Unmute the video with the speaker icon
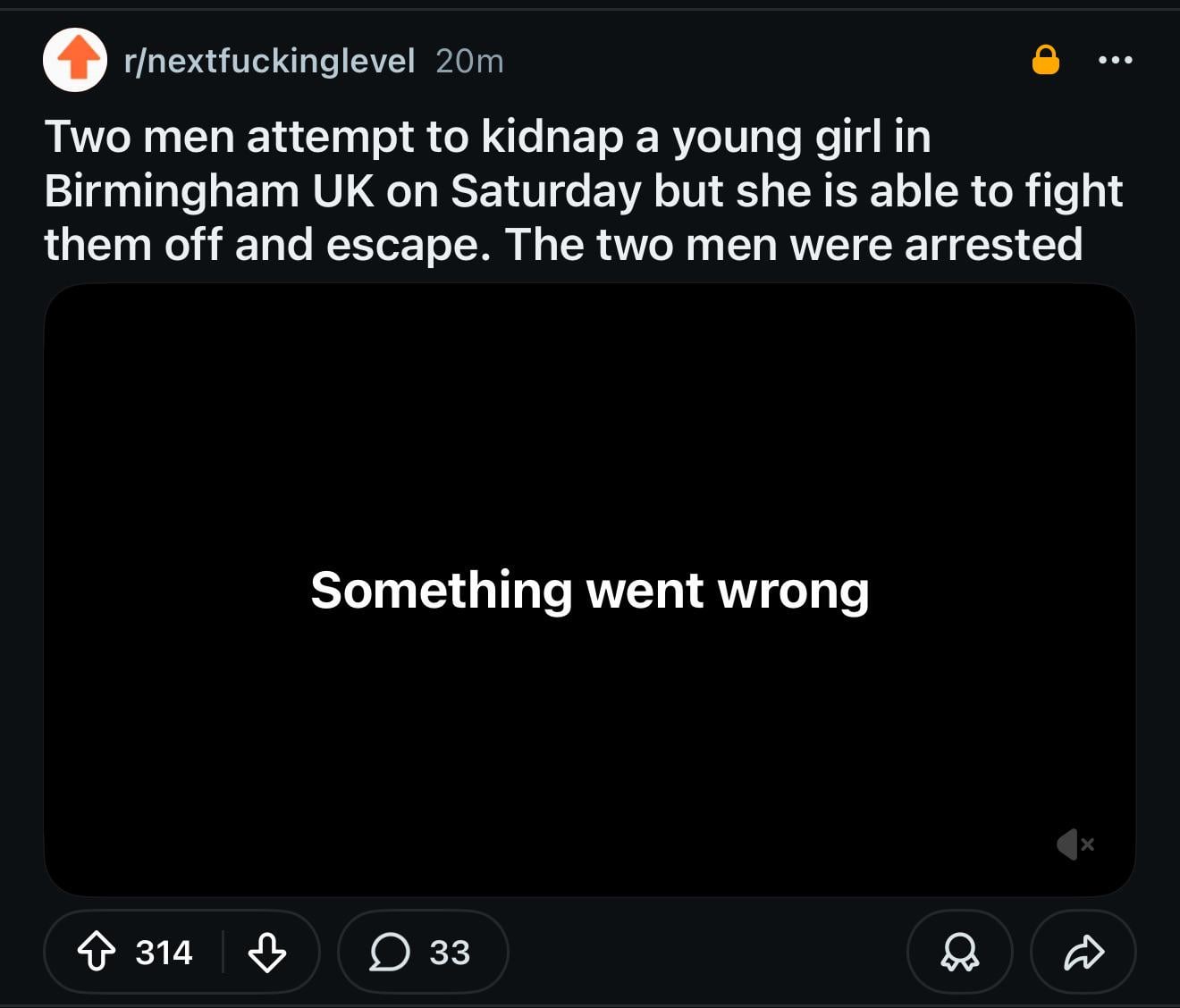The width and height of the screenshot is (1180, 1008). pos(1074,844)
